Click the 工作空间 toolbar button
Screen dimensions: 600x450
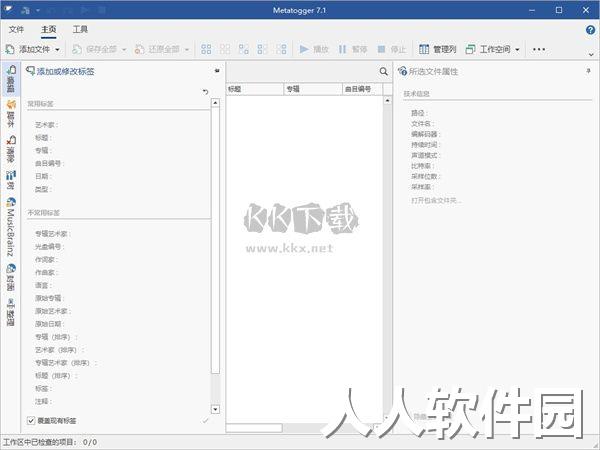tap(488, 49)
